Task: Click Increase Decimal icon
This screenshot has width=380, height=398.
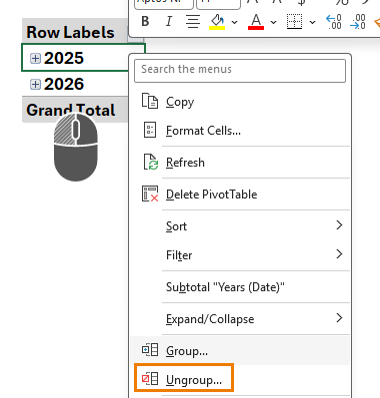Action: [x=334, y=22]
